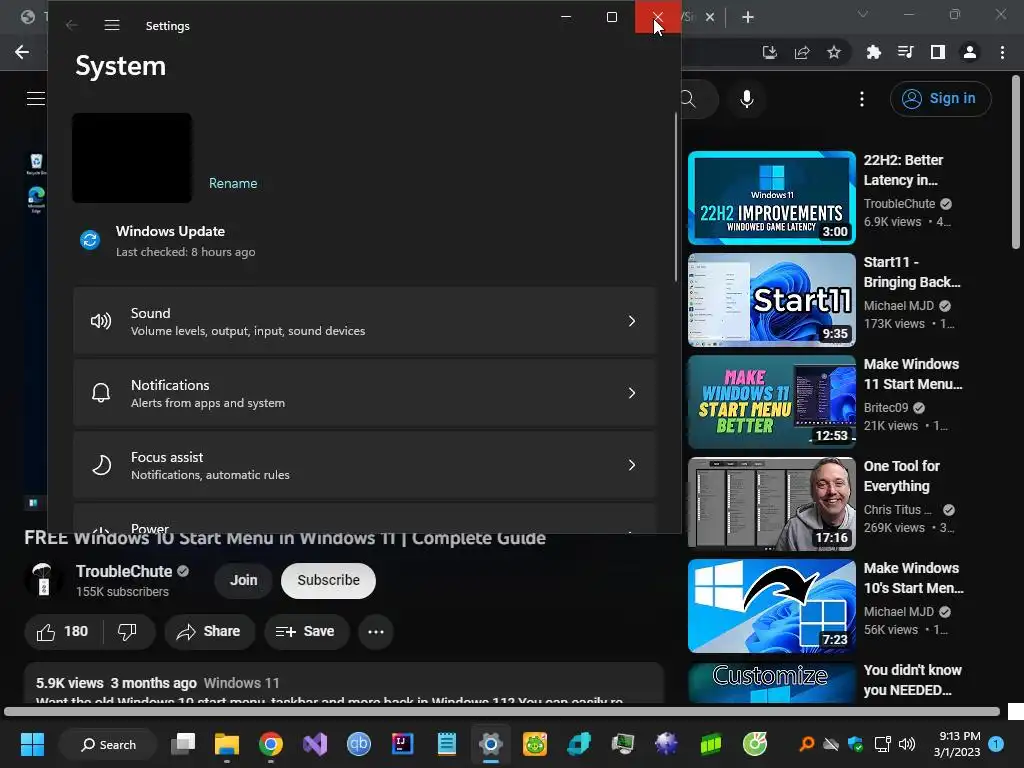Click Chrome share page icon
Viewport: 1024px width, 768px height.
(802, 52)
